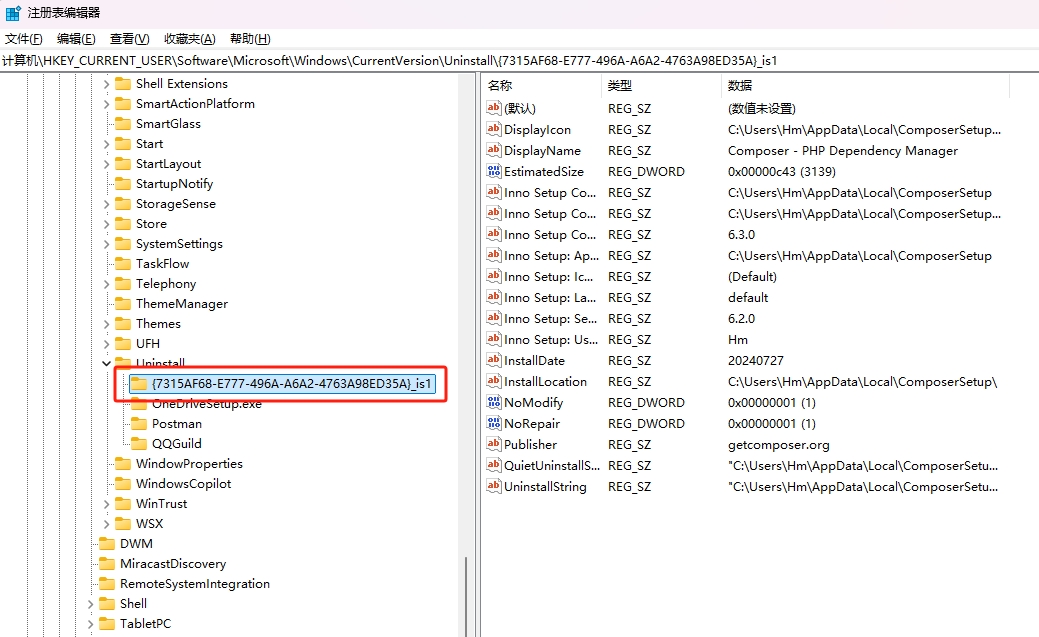Click the NoRepair DWORD icon

[494, 423]
